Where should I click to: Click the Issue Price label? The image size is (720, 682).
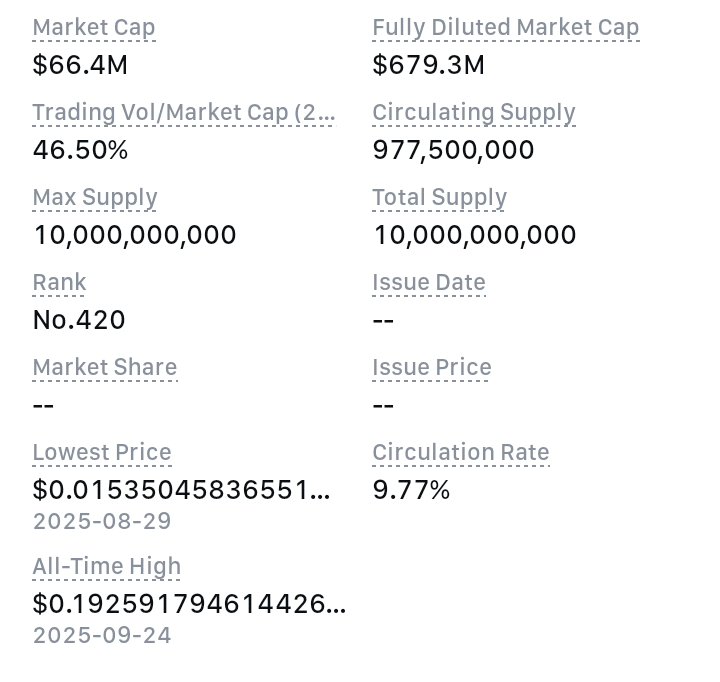tap(431, 368)
